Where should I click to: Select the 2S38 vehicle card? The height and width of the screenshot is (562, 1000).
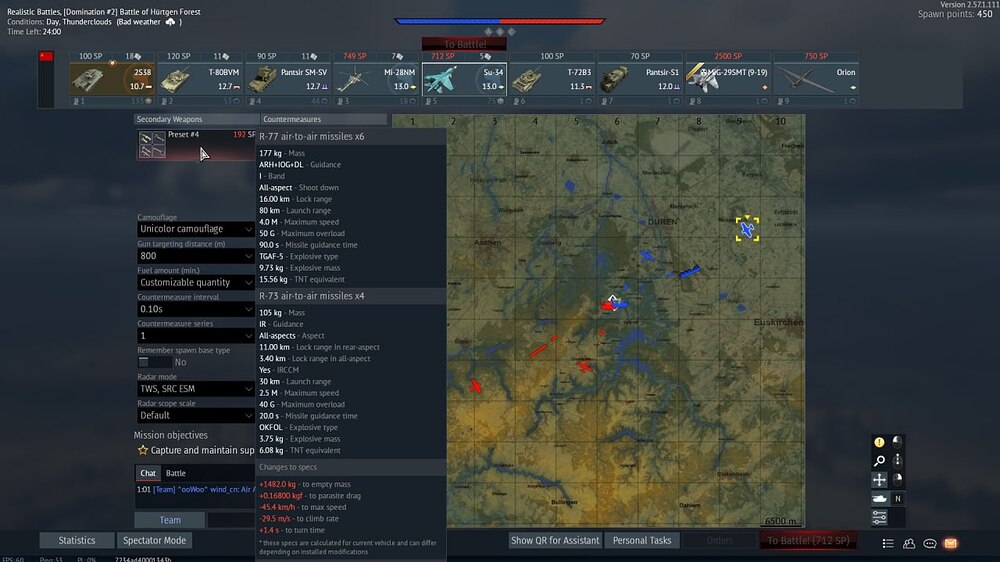point(112,78)
